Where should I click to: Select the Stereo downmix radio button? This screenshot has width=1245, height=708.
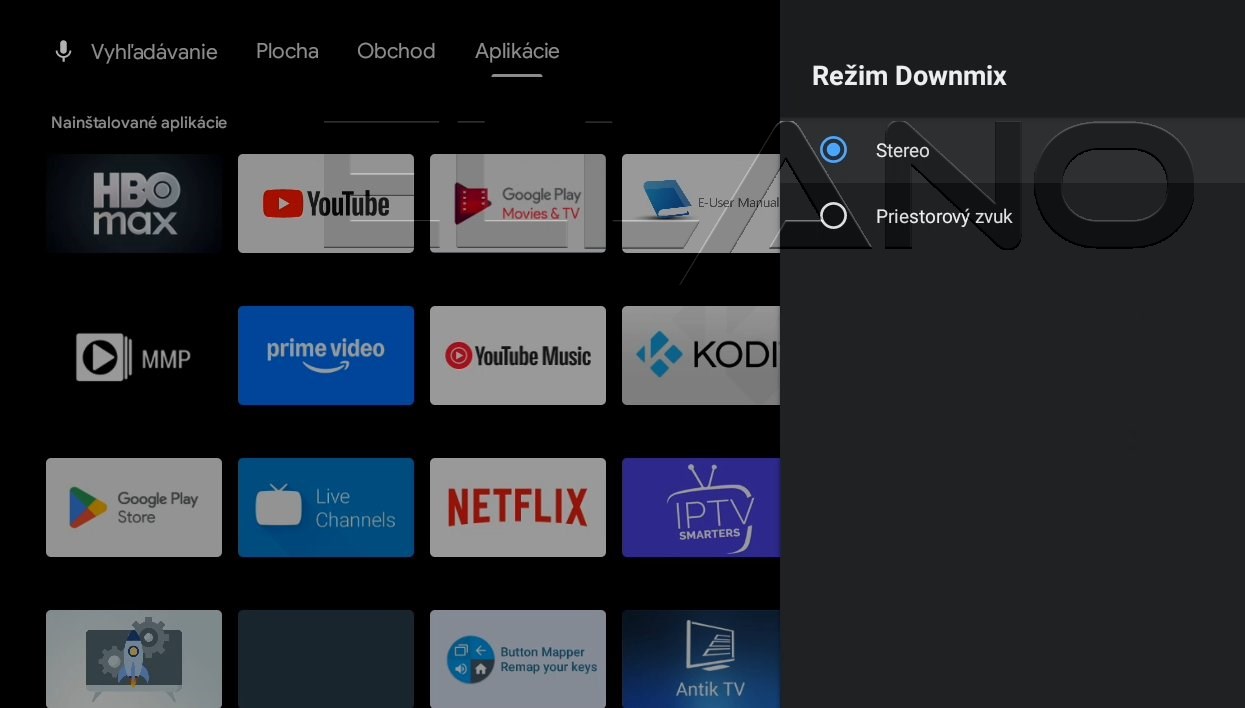click(x=833, y=150)
